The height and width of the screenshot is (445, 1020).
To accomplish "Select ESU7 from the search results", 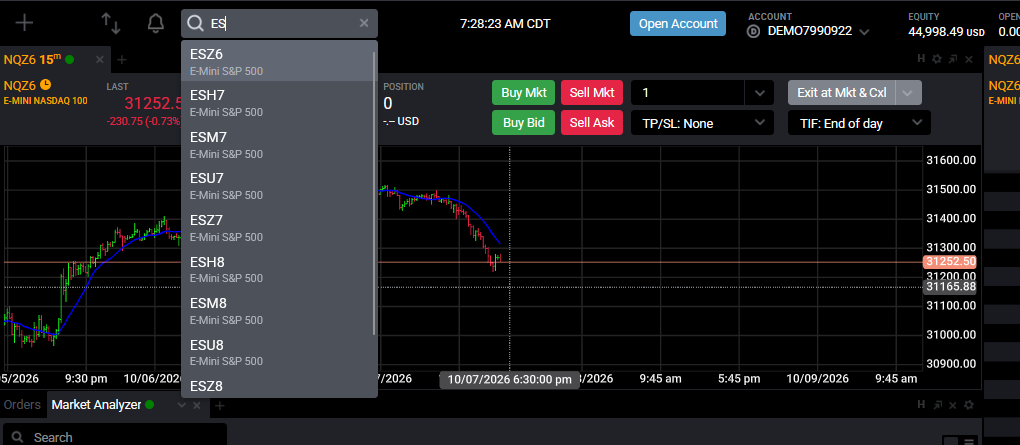I will (278, 185).
